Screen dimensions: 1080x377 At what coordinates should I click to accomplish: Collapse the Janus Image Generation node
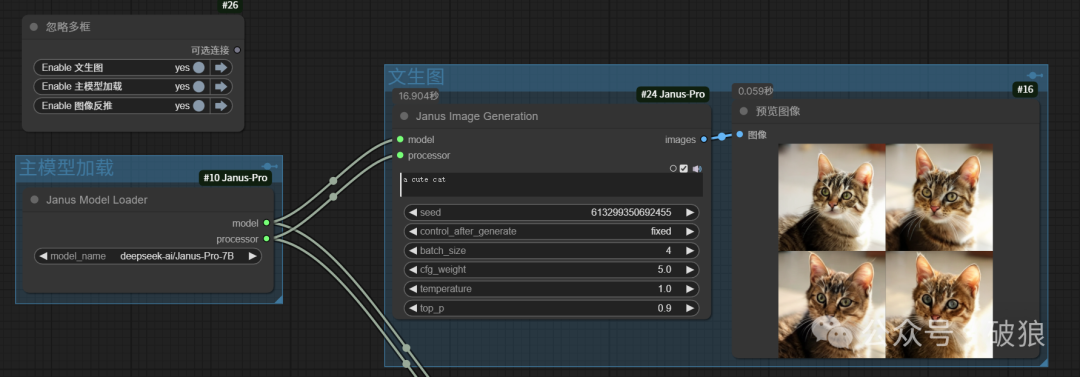pyautogui.click(x=404, y=116)
